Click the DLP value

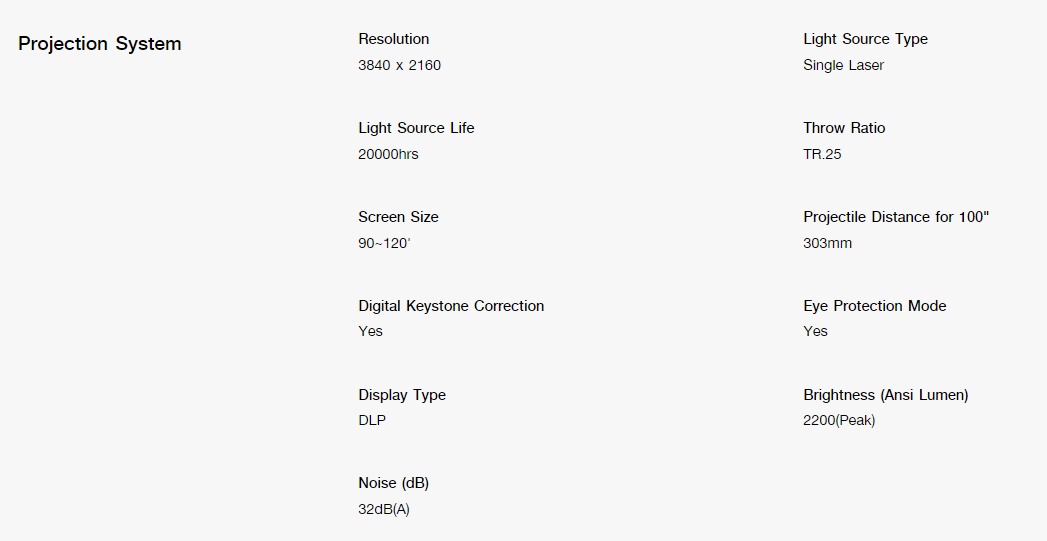coord(372,421)
